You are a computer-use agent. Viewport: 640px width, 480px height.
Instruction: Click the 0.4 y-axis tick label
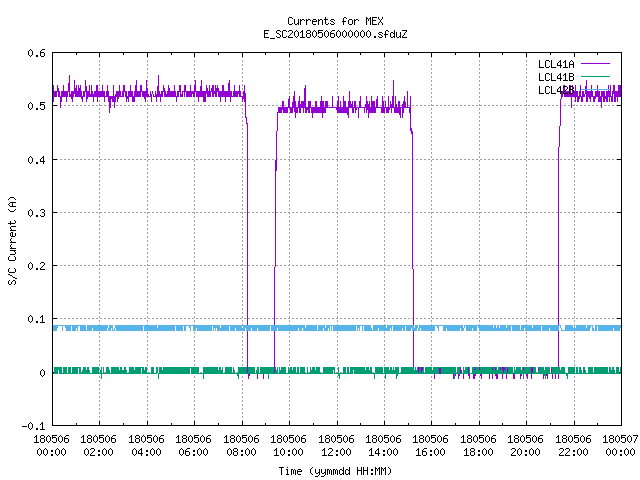click(x=36, y=160)
